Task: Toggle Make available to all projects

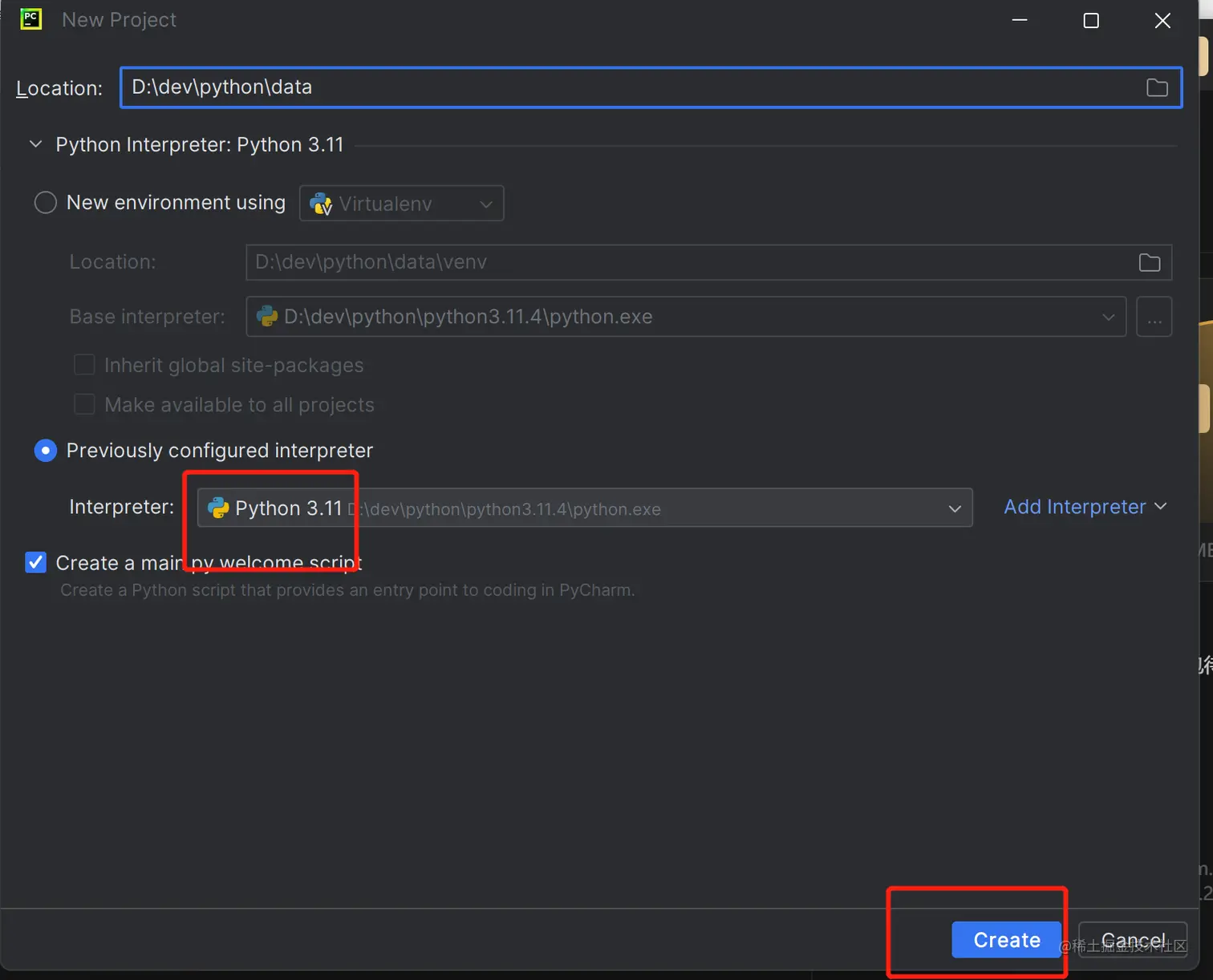Action: coord(84,404)
